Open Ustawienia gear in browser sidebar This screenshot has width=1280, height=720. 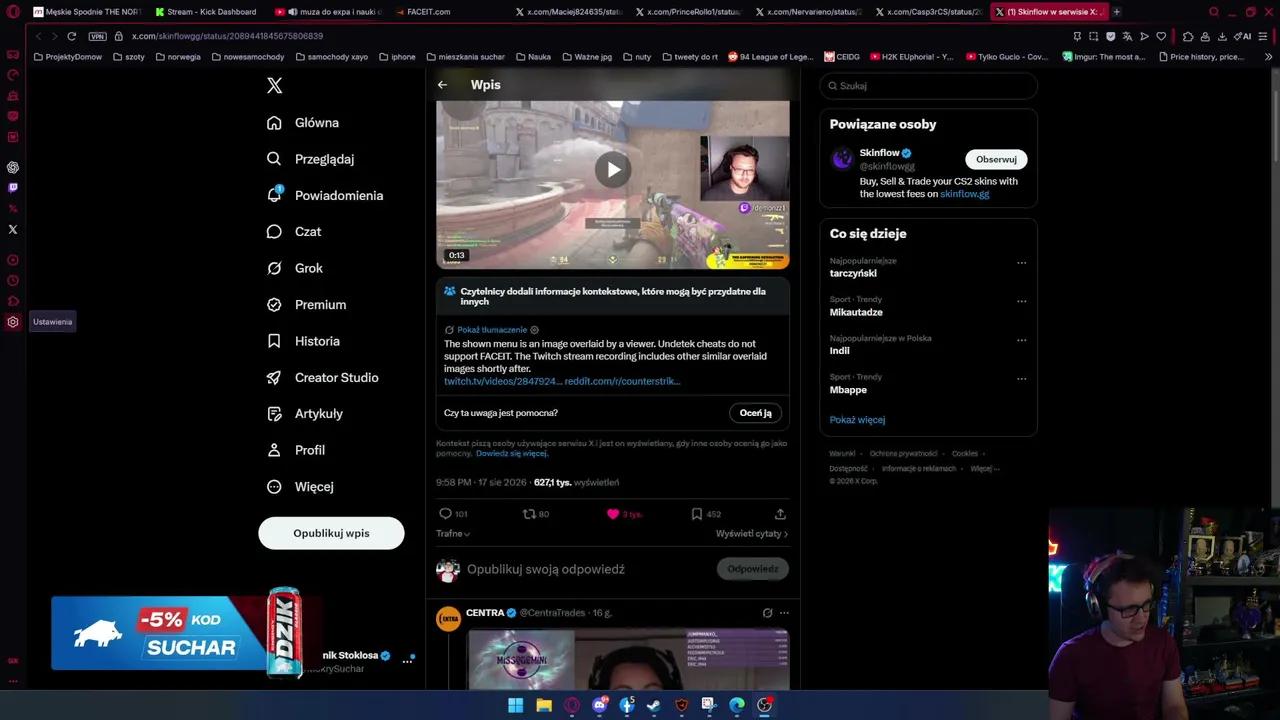click(13, 322)
